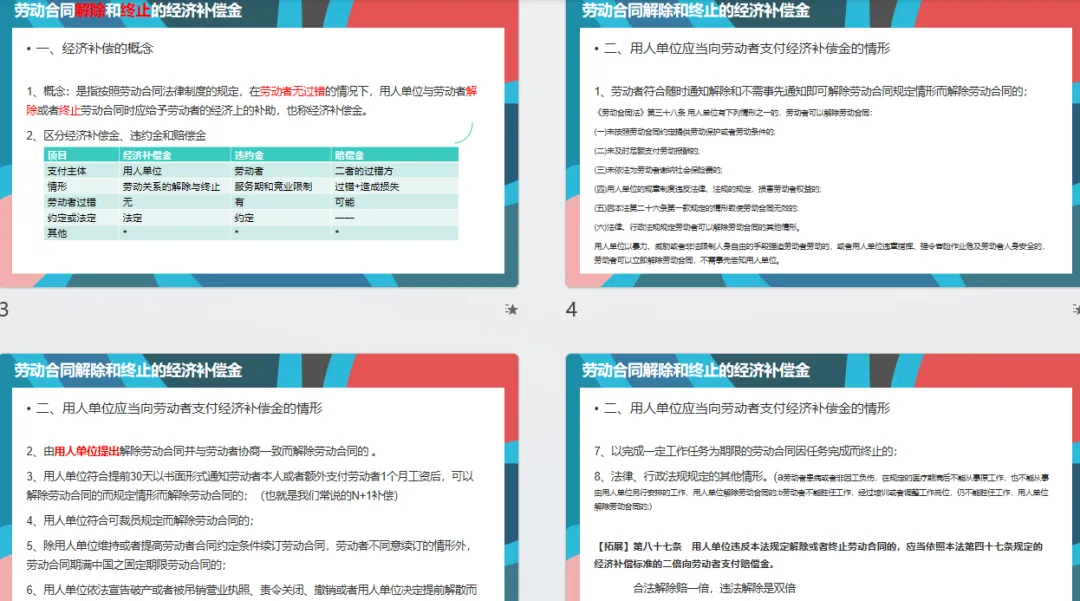The width and height of the screenshot is (1080, 601).
Task: Click item 7、以完成一定工作任务为期限 line
Action: click(x=745, y=452)
